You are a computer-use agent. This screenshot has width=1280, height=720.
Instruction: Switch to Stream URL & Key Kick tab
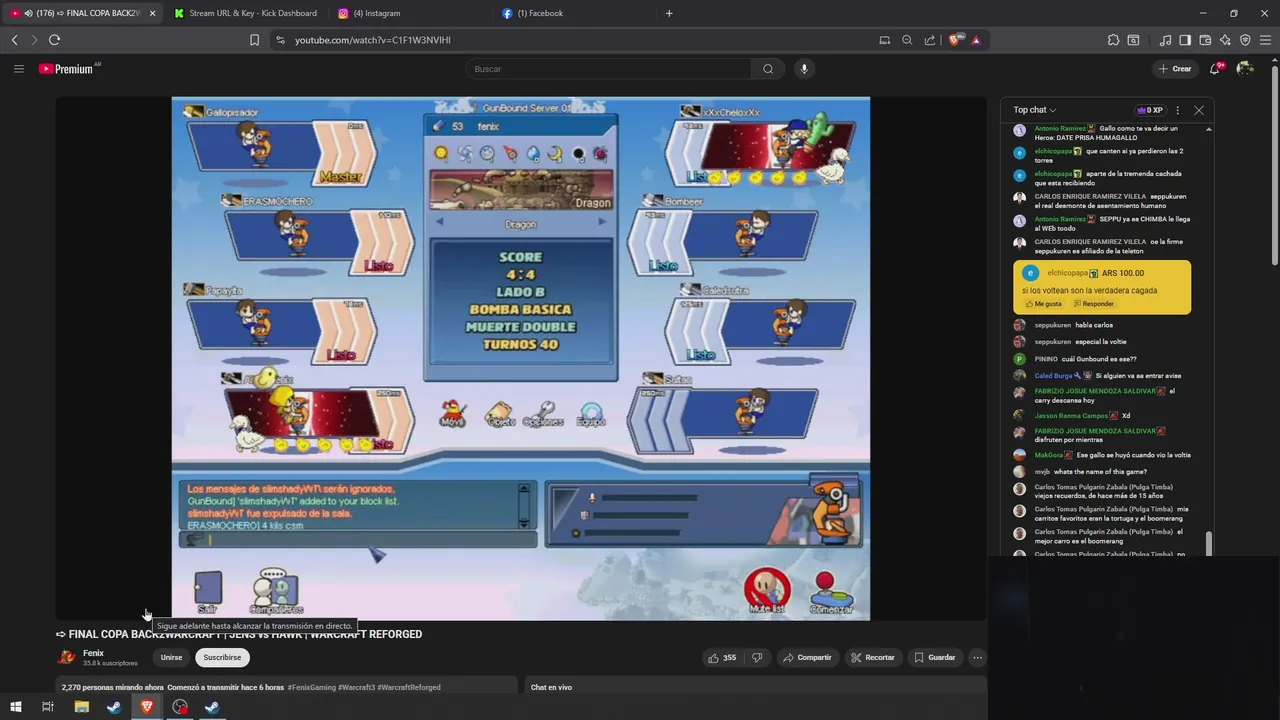[245, 13]
